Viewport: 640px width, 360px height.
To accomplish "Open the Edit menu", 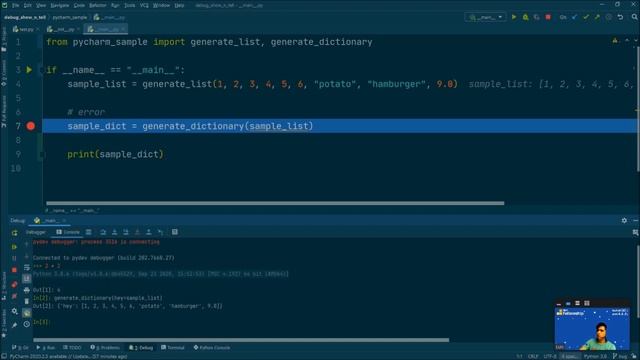I will point(28,5).
